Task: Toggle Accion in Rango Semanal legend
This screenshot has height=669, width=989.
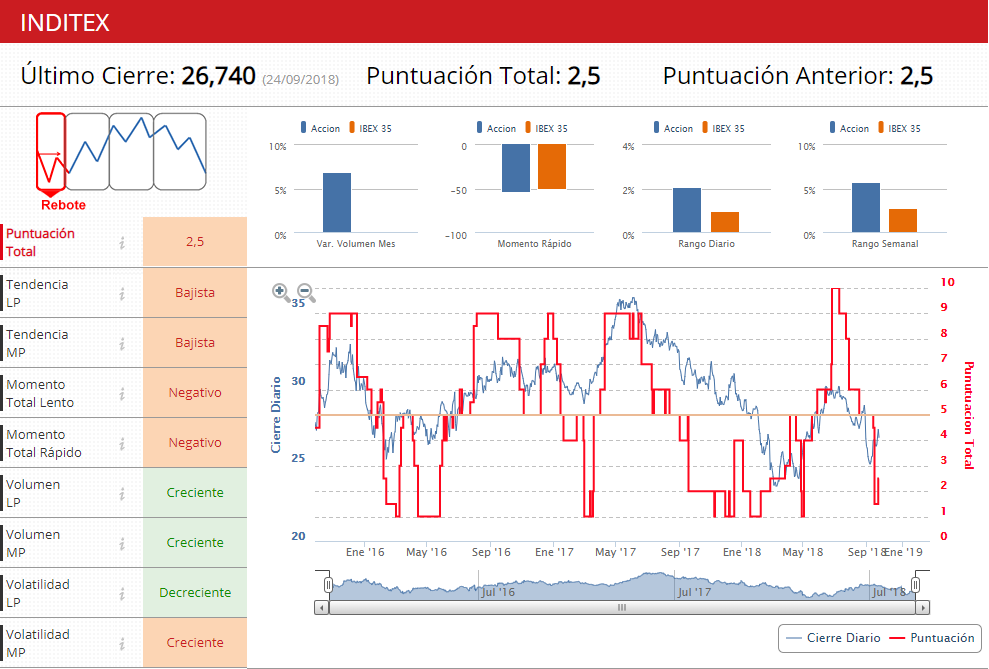Action: [850, 128]
